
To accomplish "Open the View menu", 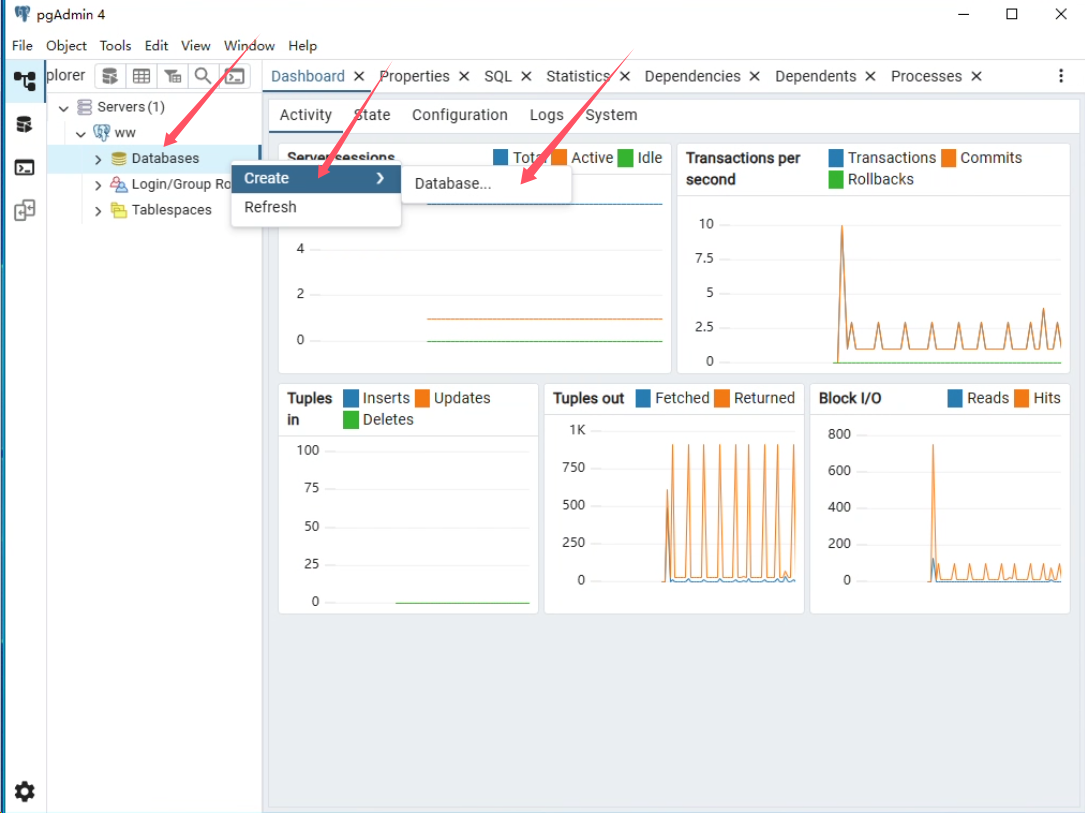I will (196, 46).
